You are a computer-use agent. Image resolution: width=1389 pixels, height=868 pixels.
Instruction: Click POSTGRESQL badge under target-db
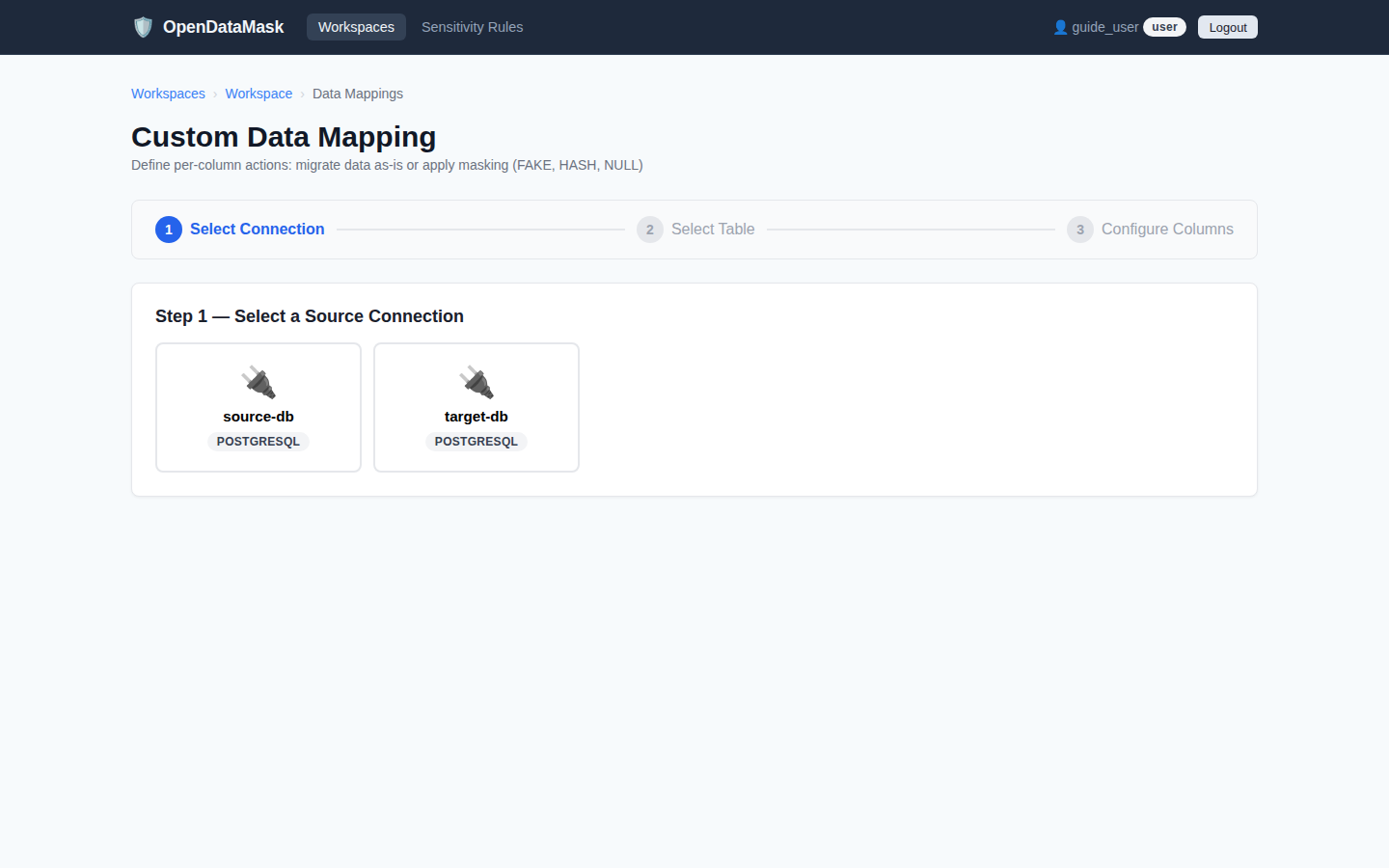coord(477,442)
